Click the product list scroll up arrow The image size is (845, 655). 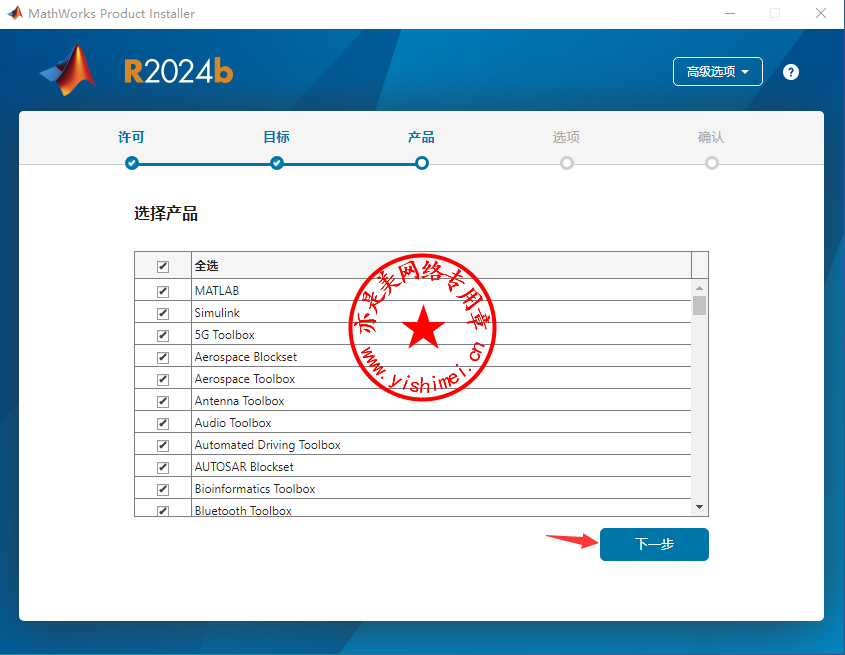pyautogui.click(x=699, y=288)
